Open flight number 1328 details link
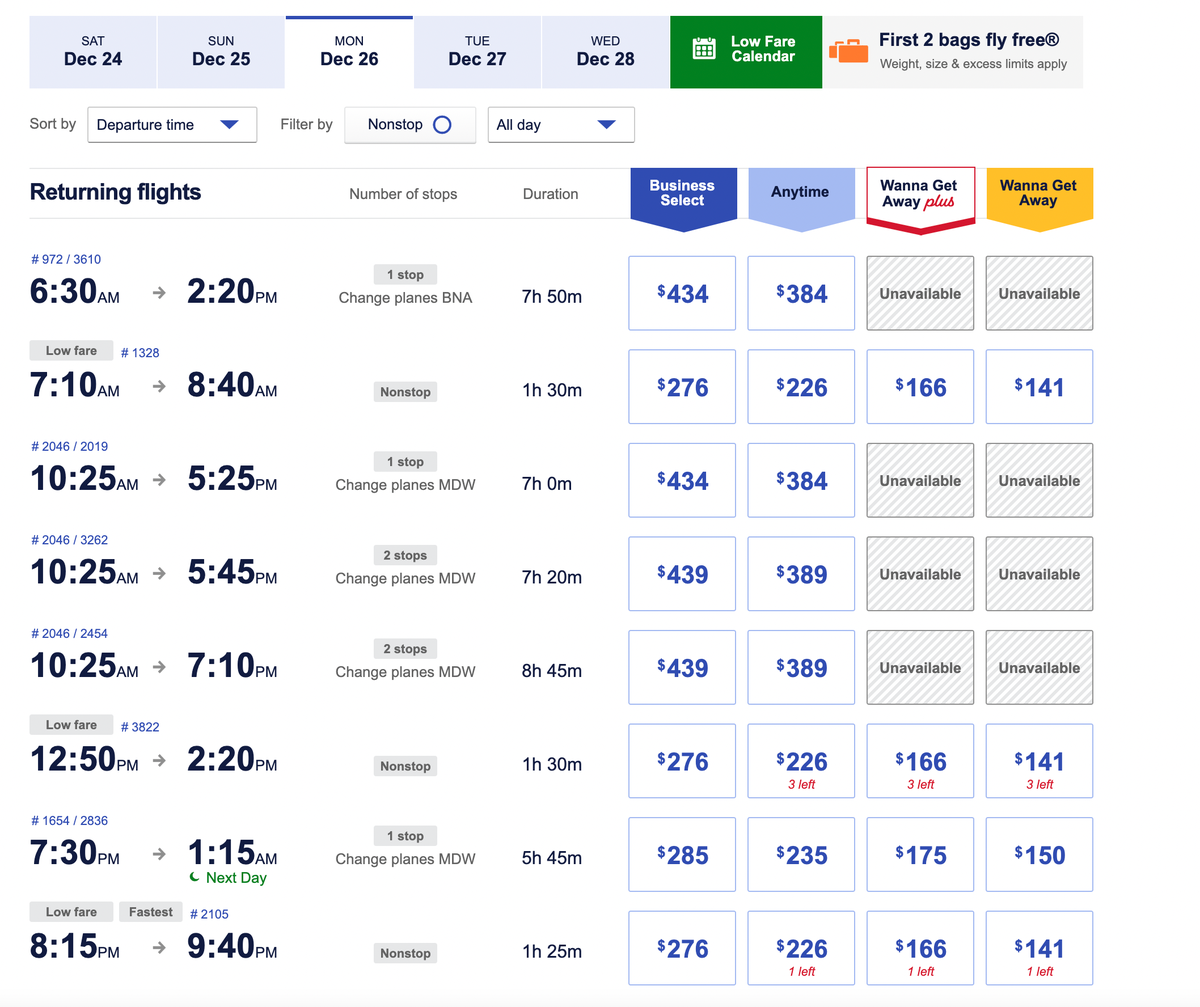 click(140, 352)
